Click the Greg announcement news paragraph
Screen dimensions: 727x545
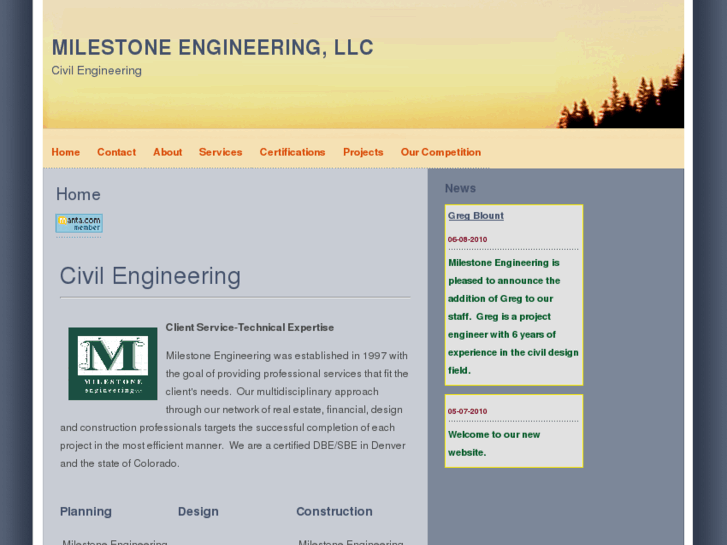pyautogui.click(x=513, y=316)
